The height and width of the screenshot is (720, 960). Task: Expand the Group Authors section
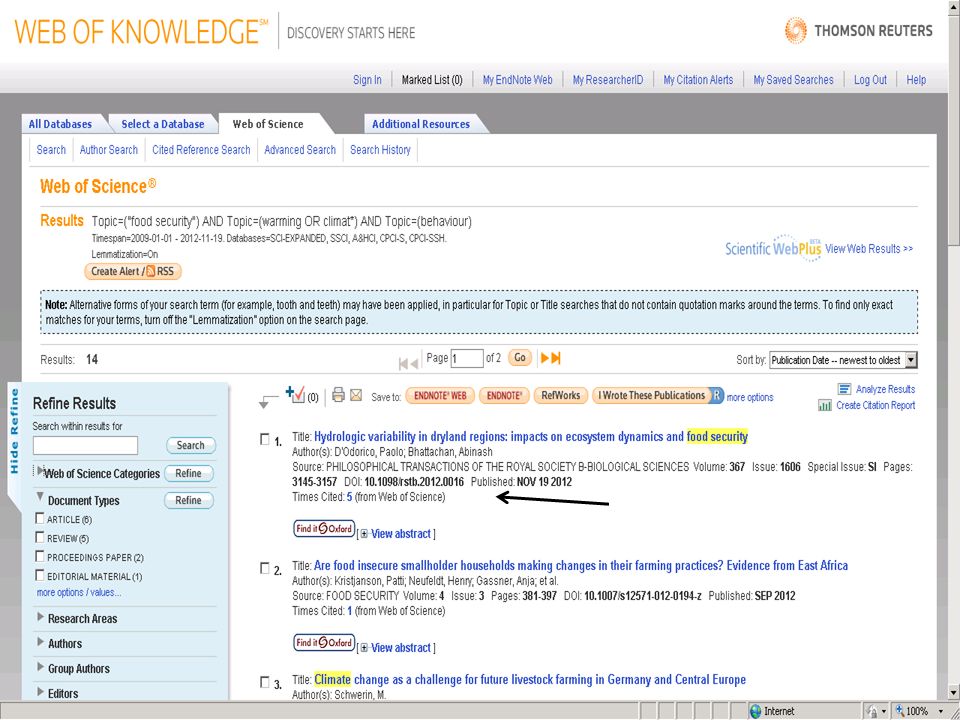coord(41,667)
